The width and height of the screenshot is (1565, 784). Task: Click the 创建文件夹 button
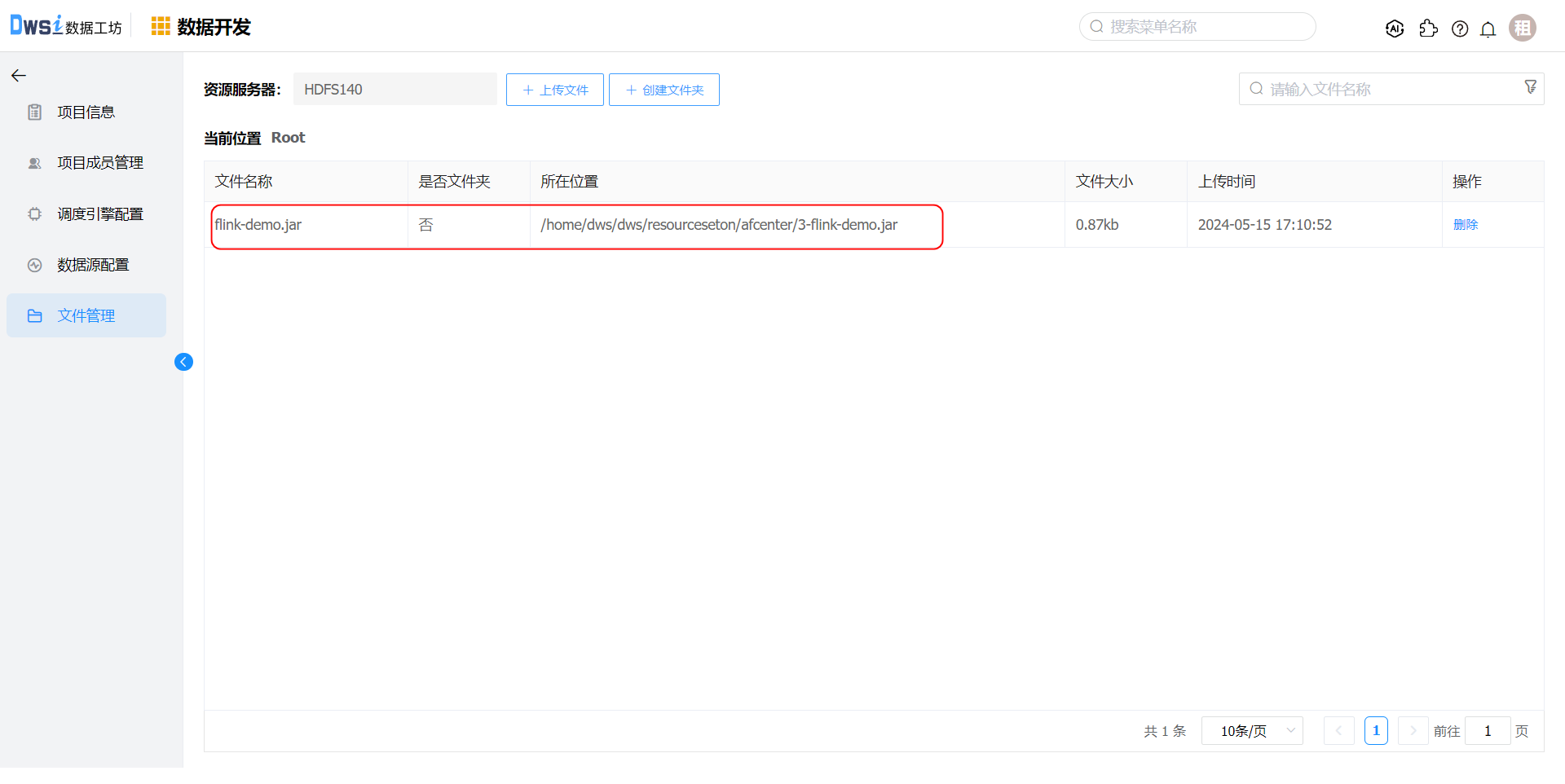click(663, 90)
